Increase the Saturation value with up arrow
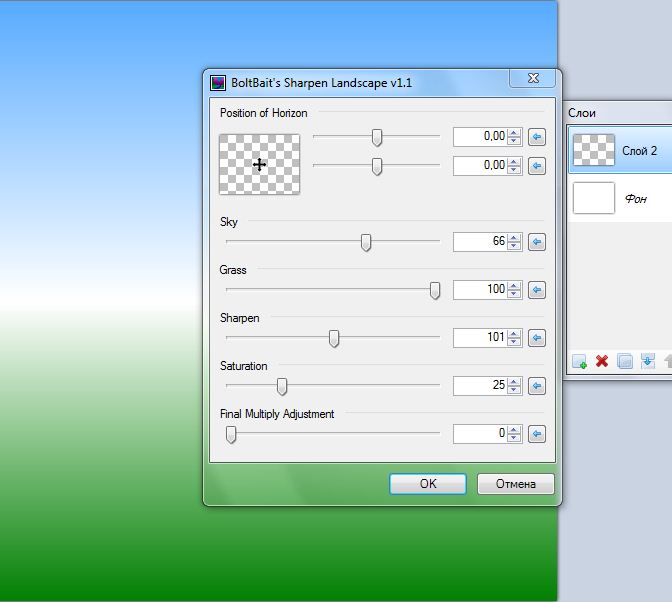This screenshot has width=672, height=602. [514, 382]
